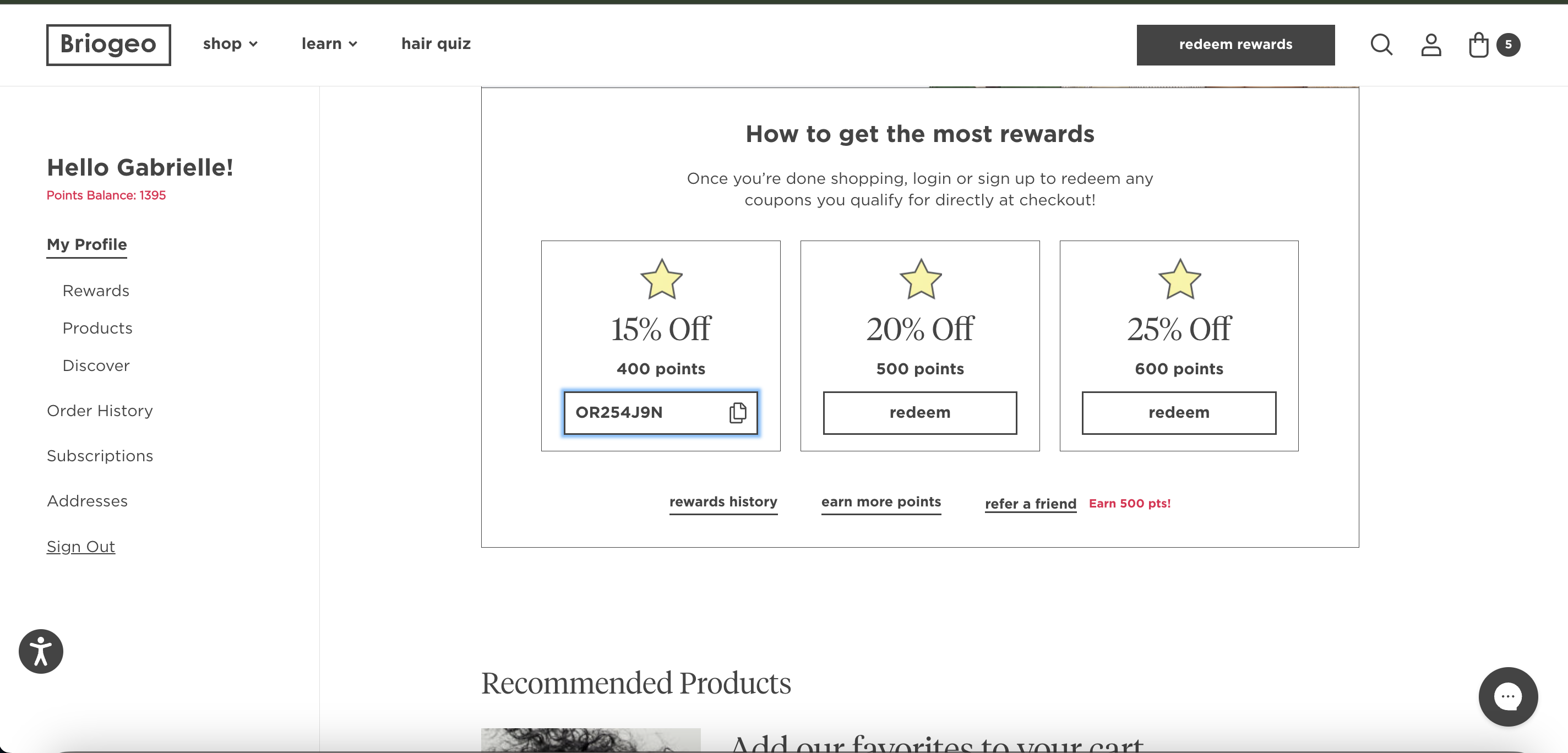Open the accessibility widget icon
1568x753 pixels.
(x=41, y=651)
